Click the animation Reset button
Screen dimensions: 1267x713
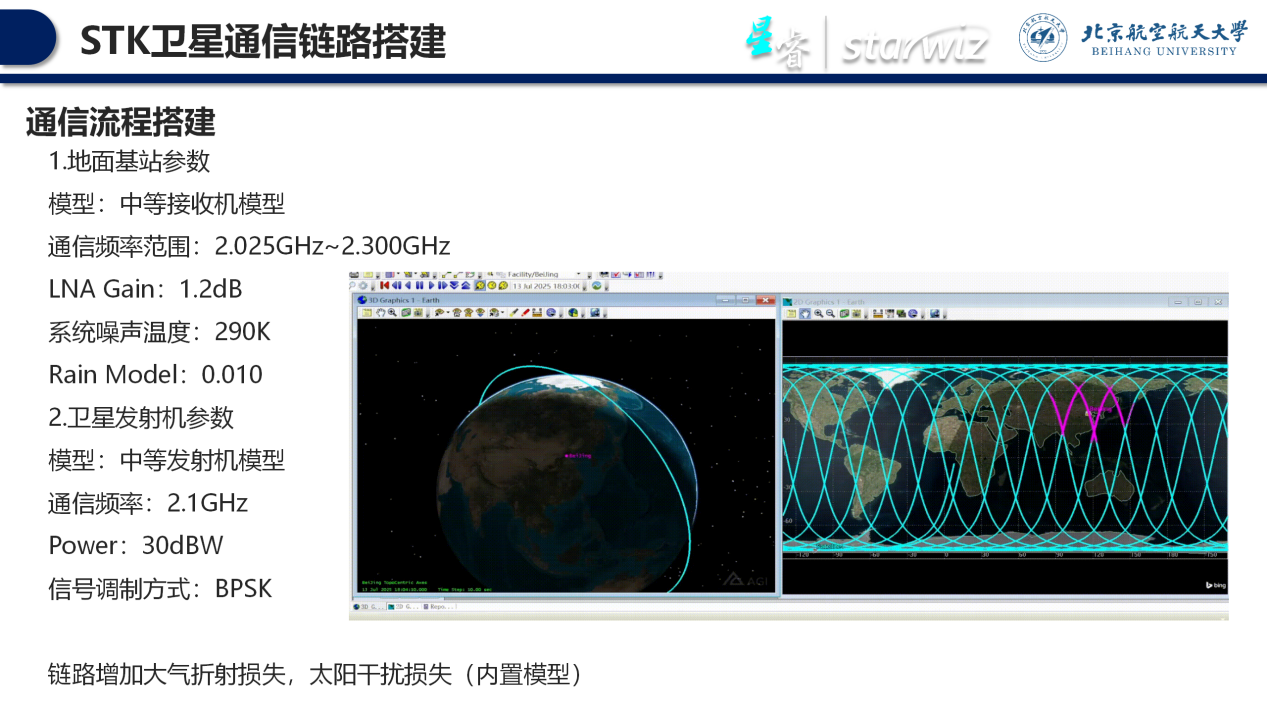[x=384, y=285]
